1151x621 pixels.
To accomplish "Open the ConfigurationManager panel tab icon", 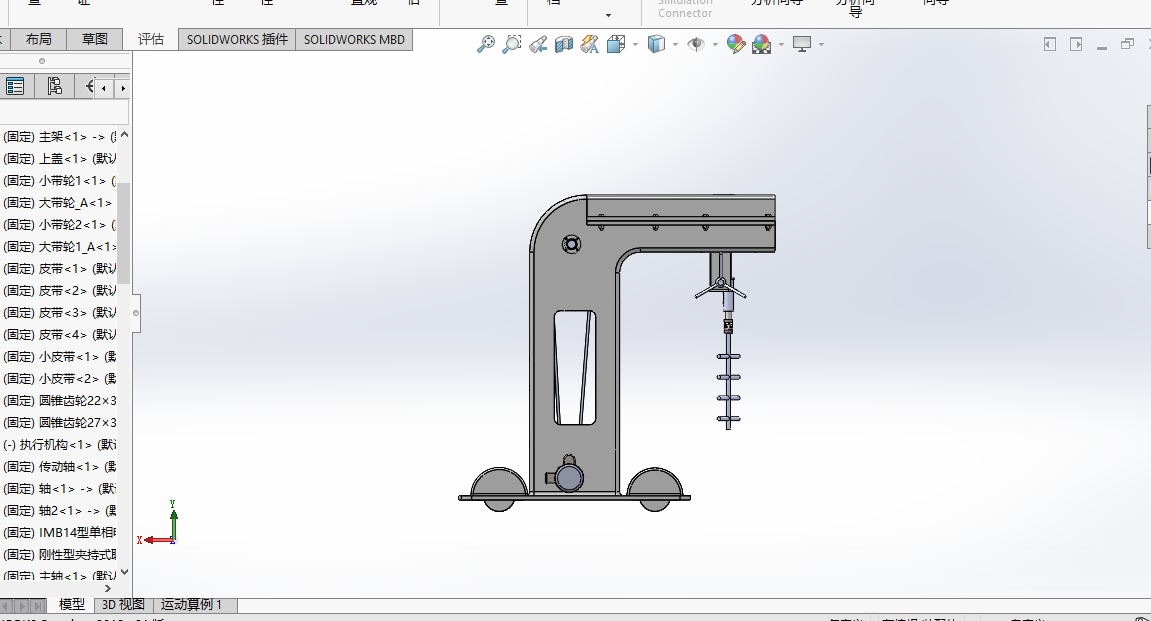I will (54, 86).
